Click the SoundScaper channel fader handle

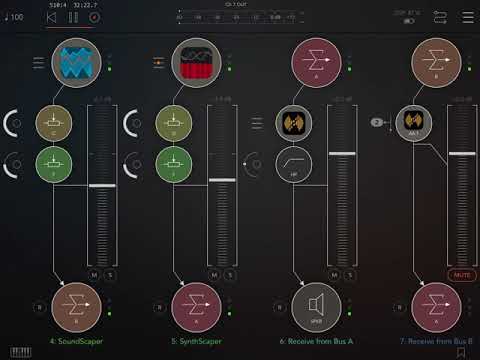(x=102, y=185)
